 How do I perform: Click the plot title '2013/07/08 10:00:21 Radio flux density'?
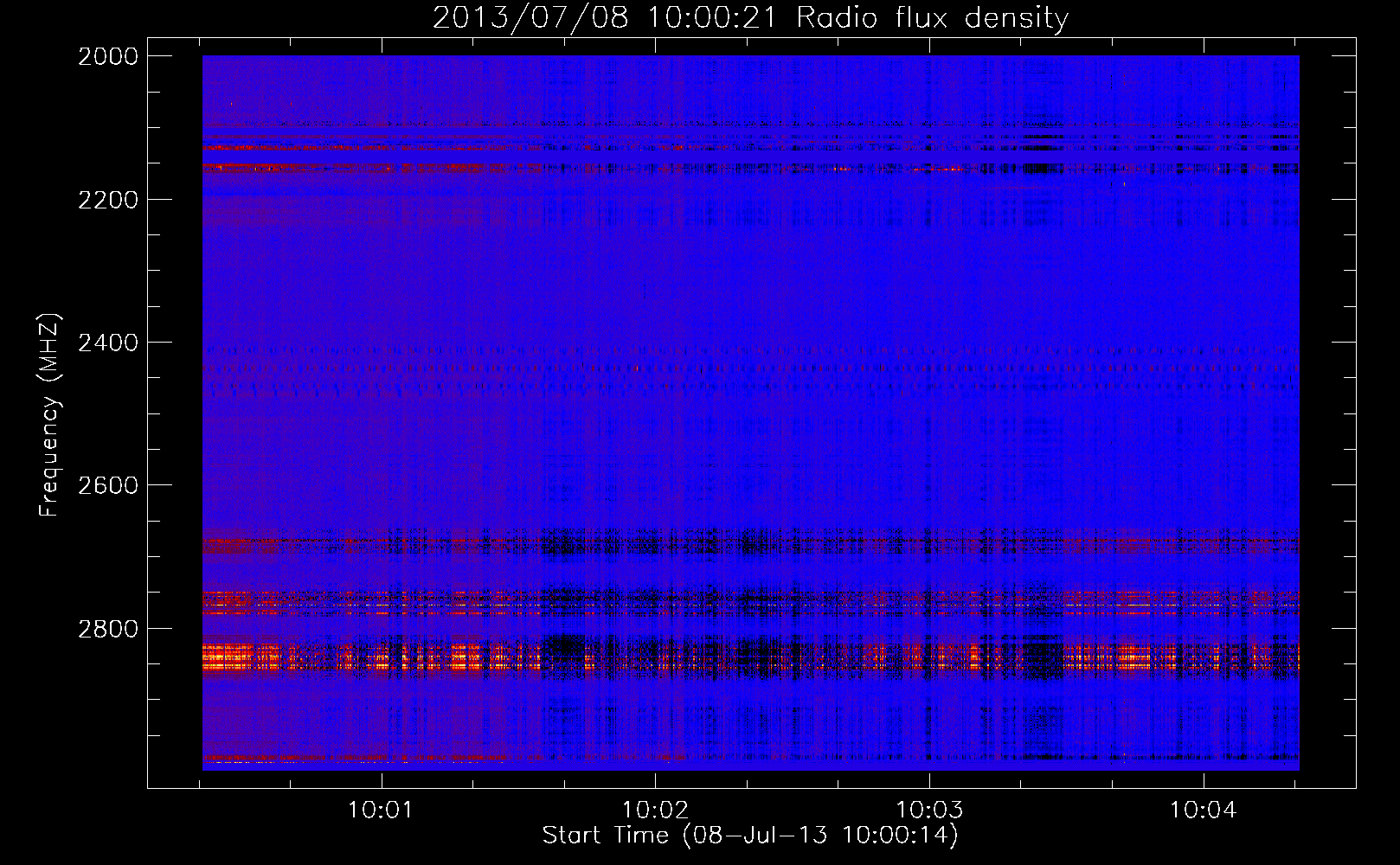[x=750, y=17]
